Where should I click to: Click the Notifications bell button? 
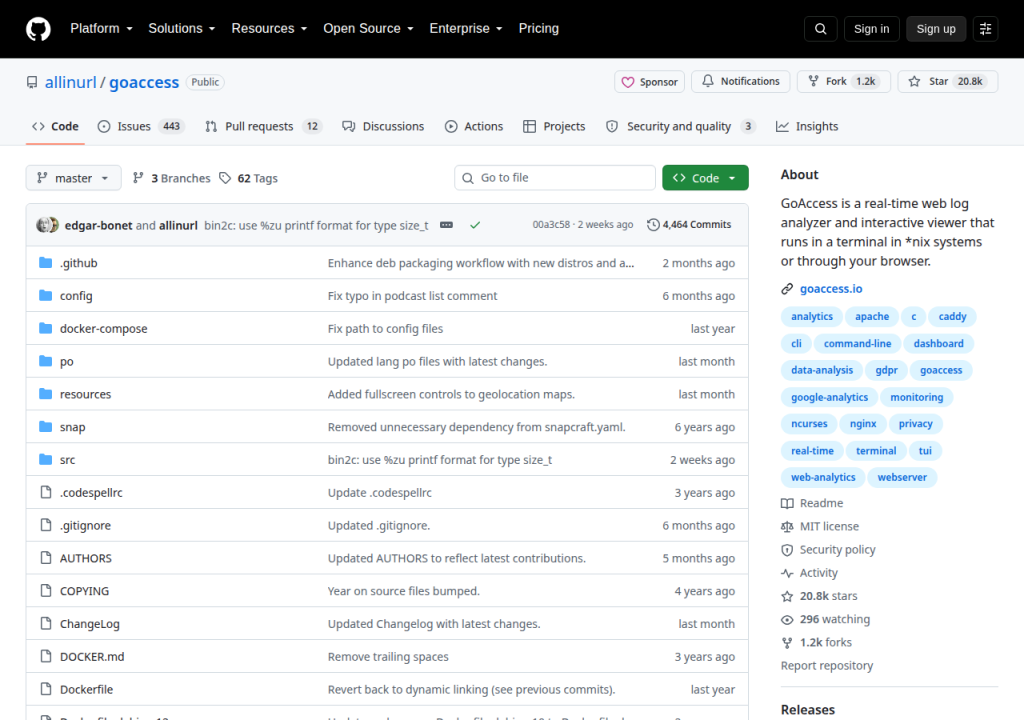741,81
